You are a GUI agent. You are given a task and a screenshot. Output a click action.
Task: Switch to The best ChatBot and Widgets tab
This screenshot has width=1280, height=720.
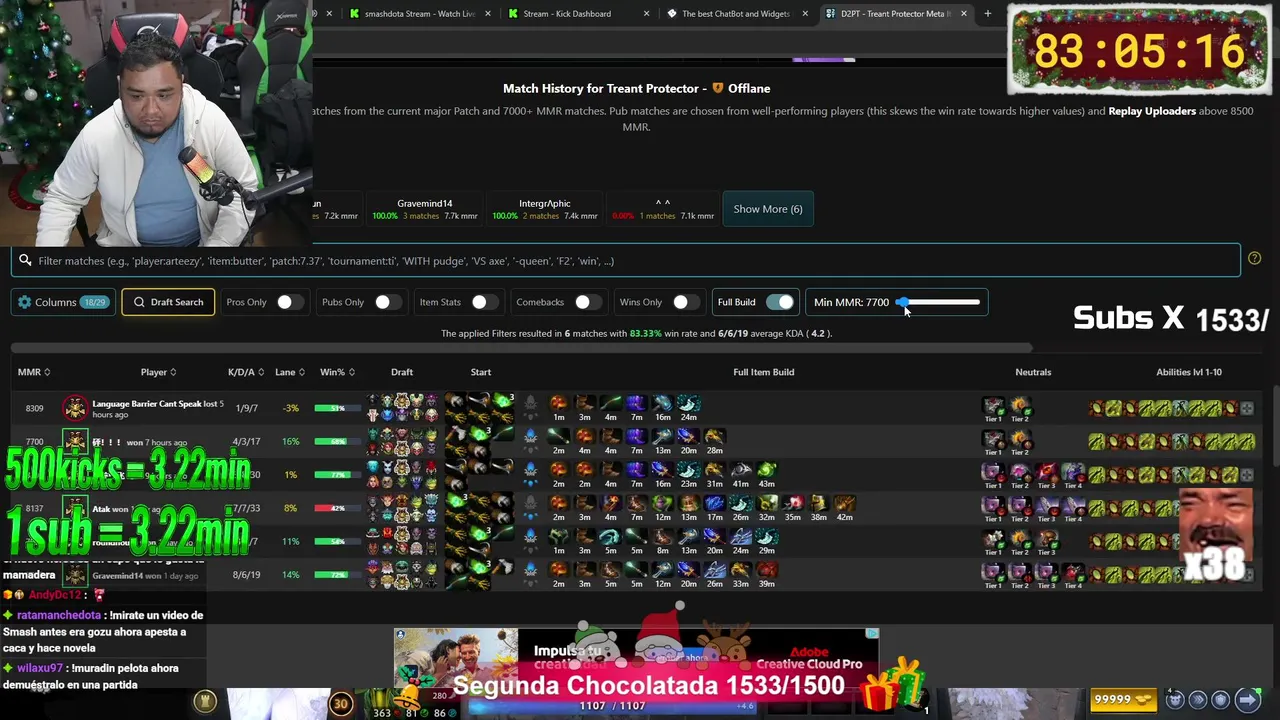pos(737,14)
